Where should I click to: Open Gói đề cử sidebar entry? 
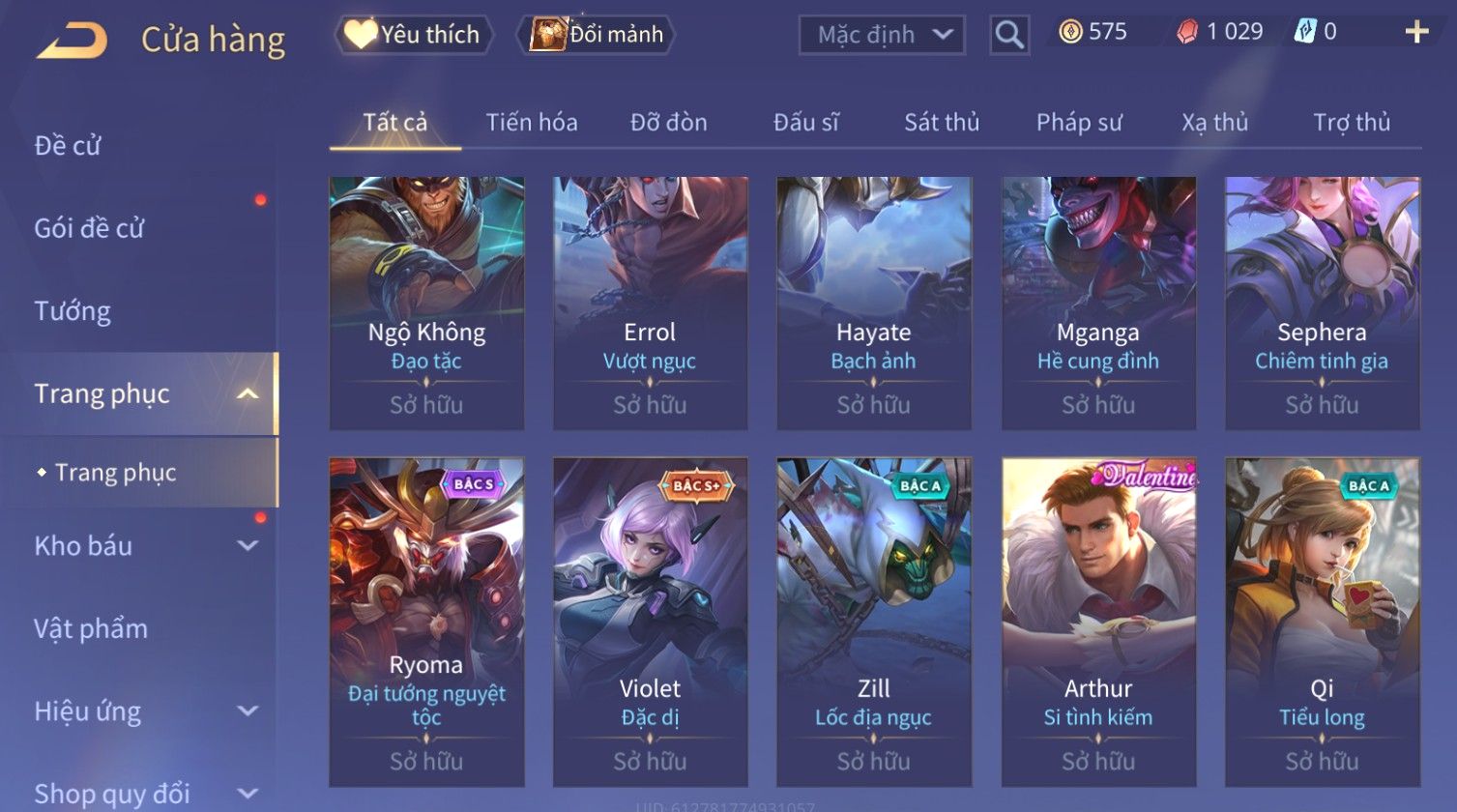point(89,228)
